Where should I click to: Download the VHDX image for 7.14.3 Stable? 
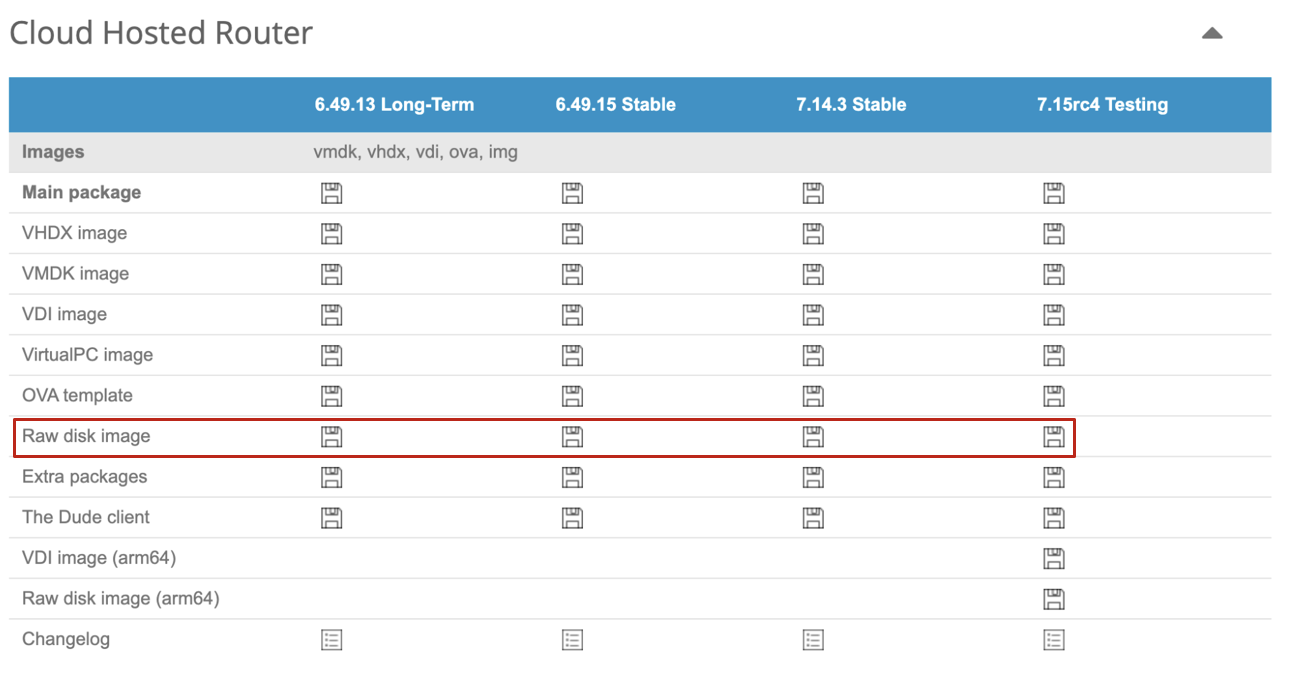813,233
